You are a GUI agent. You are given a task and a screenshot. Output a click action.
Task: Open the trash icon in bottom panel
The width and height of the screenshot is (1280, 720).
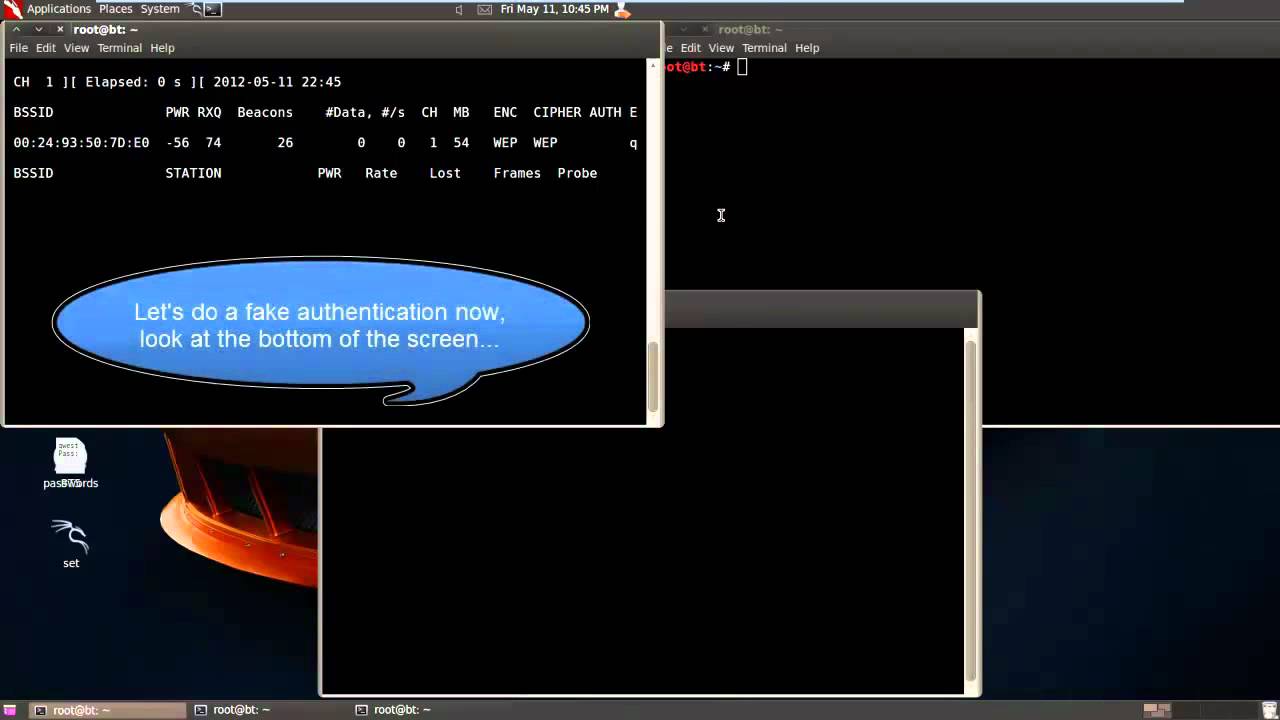(x=1270, y=710)
